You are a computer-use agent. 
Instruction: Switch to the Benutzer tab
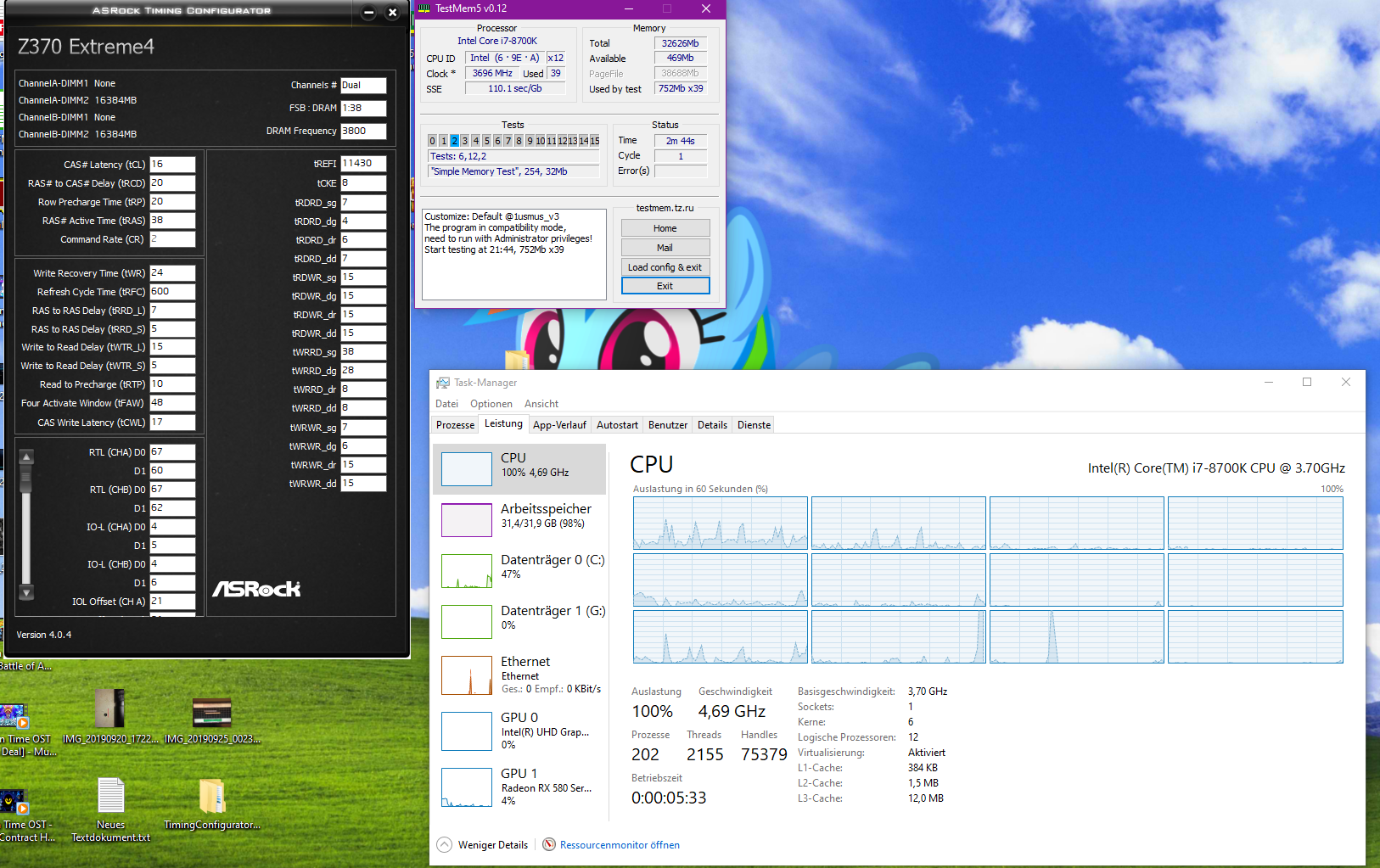tap(668, 425)
